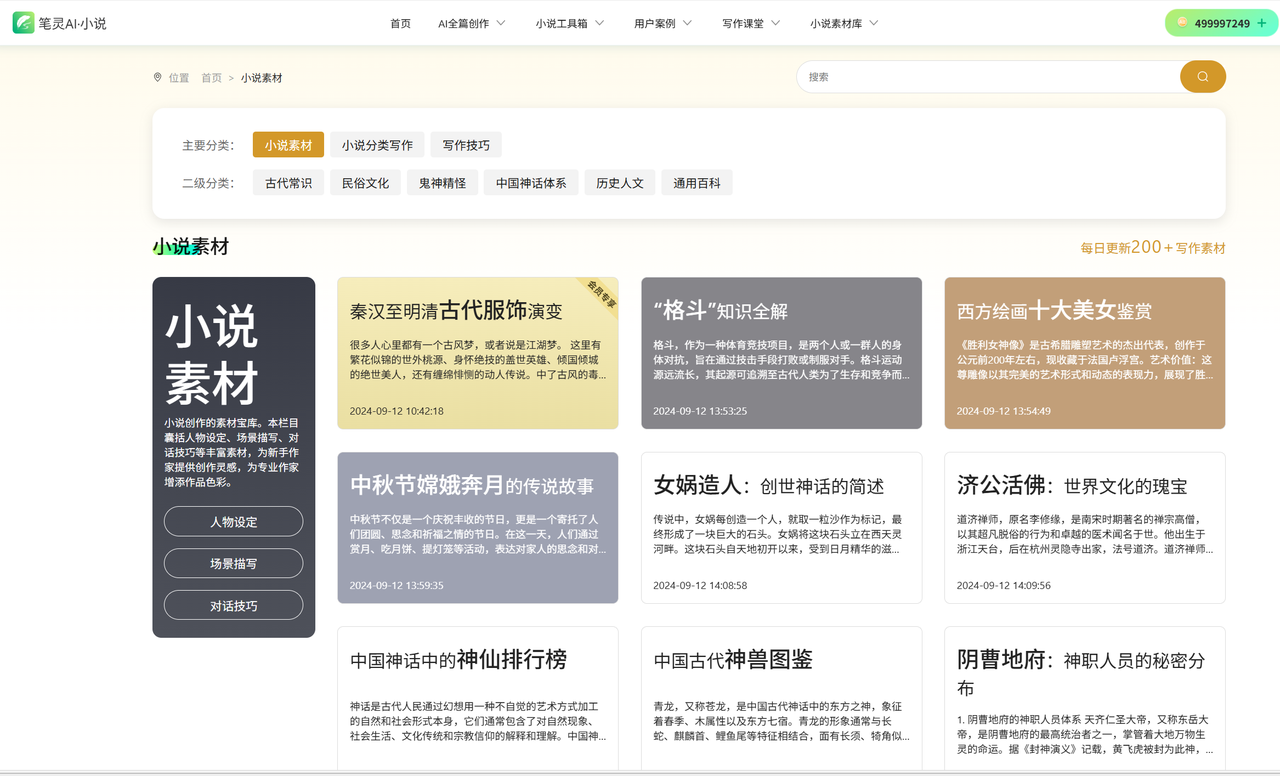
Task: Filter by 通用百科 subcategory
Action: point(697,183)
